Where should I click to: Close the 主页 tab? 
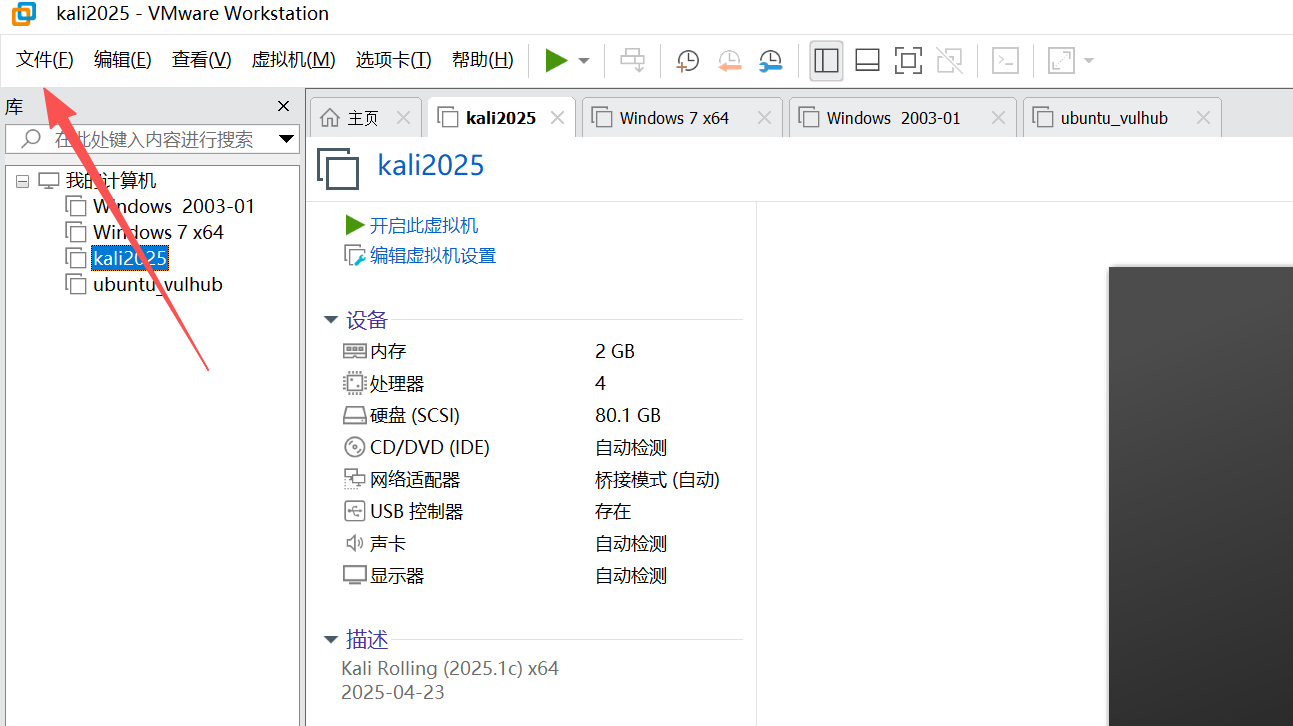pos(403,118)
